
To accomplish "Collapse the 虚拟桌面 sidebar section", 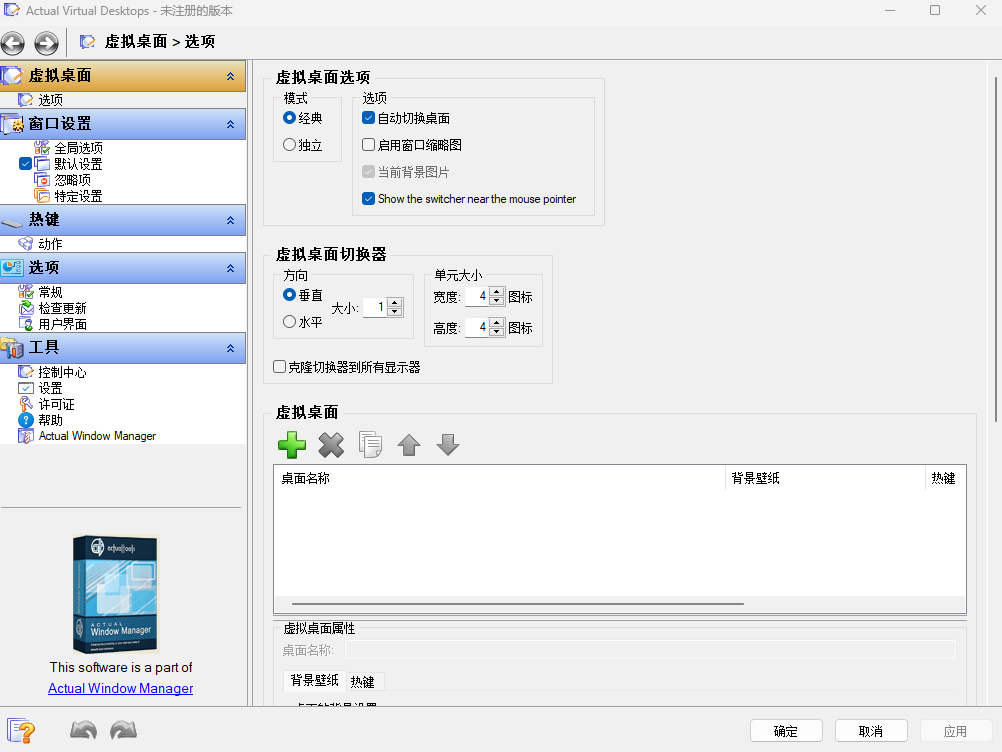I will [230, 76].
